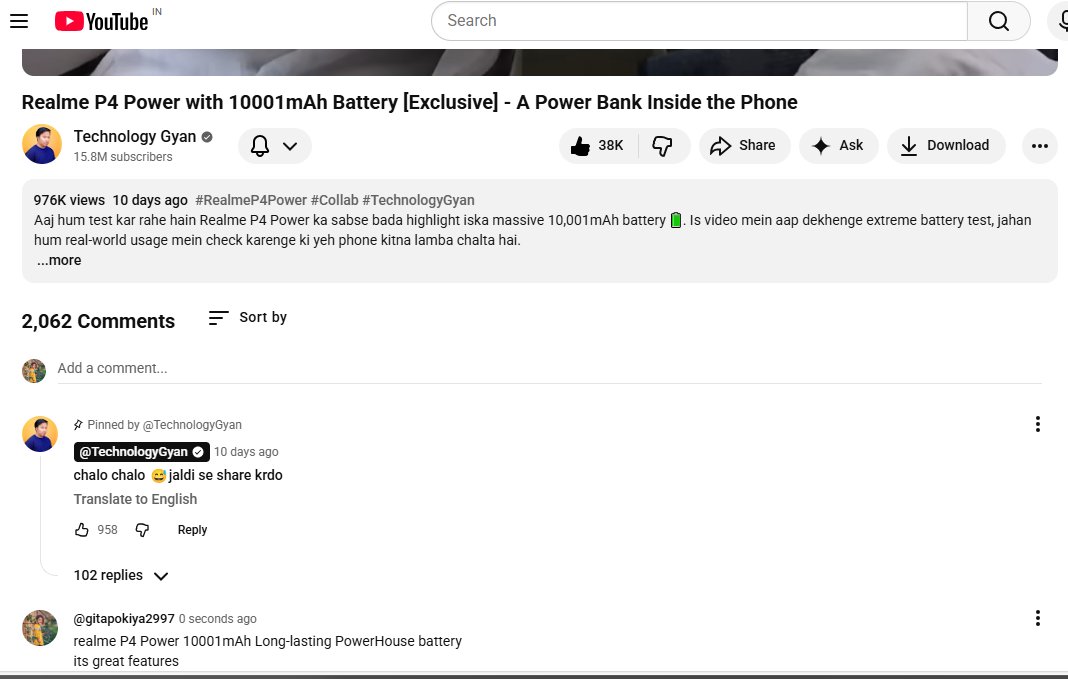Open Technology Gyan channel name

pyautogui.click(x=135, y=136)
